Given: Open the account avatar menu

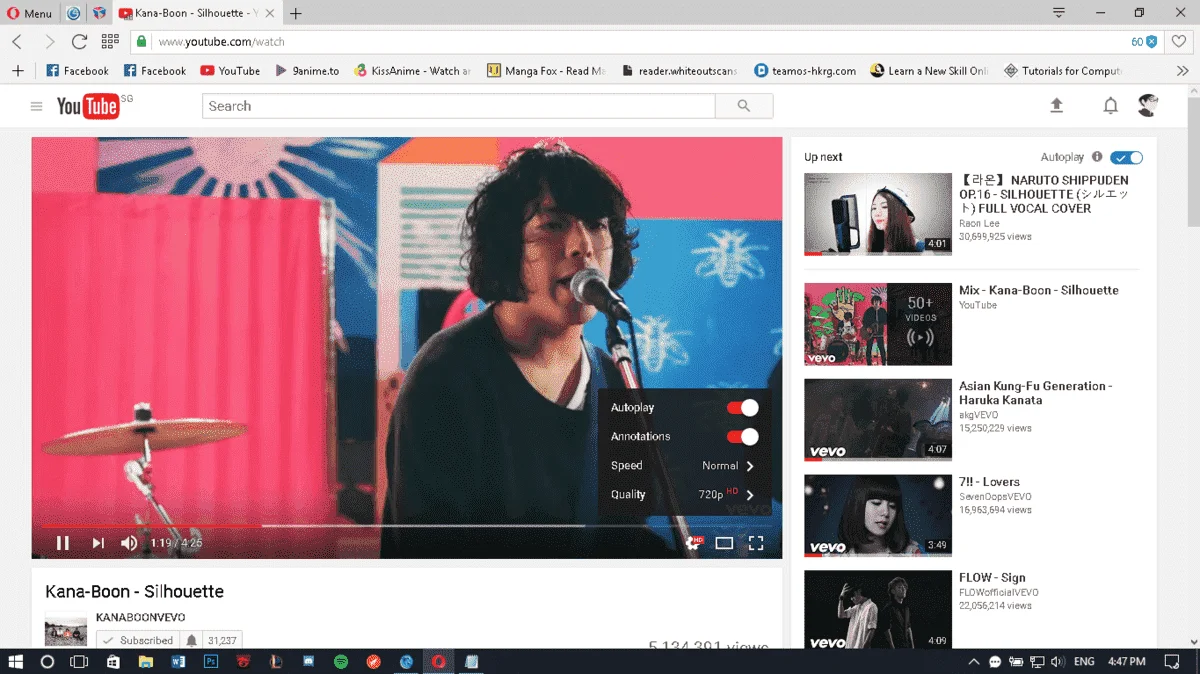Looking at the screenshot, I should 1148,106.
